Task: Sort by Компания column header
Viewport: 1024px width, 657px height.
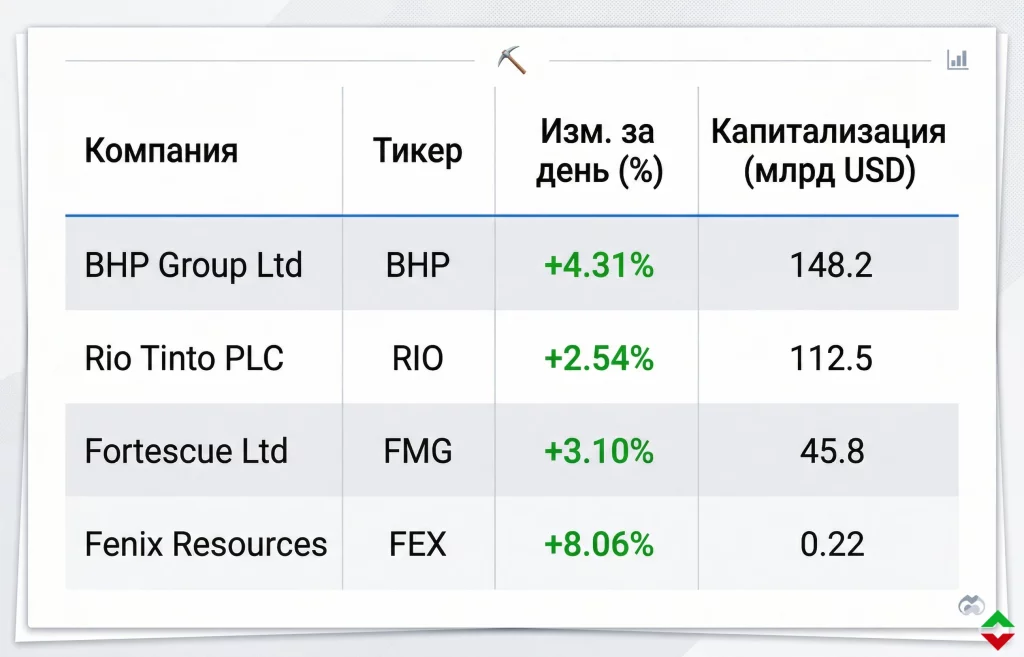Action: click(x=161, y=151)
